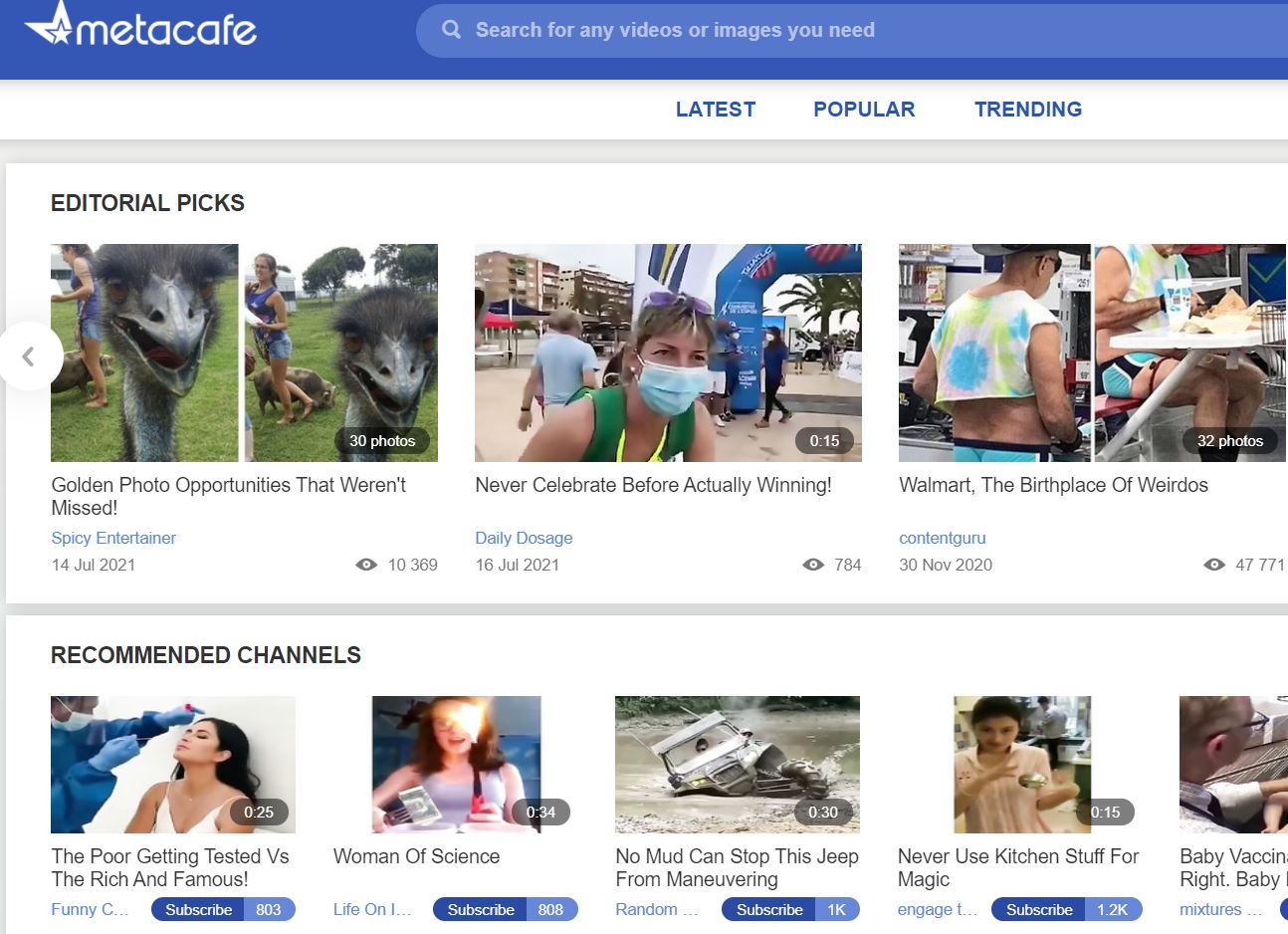Click the previous carousel arrow in Editorial Picks

29,355
